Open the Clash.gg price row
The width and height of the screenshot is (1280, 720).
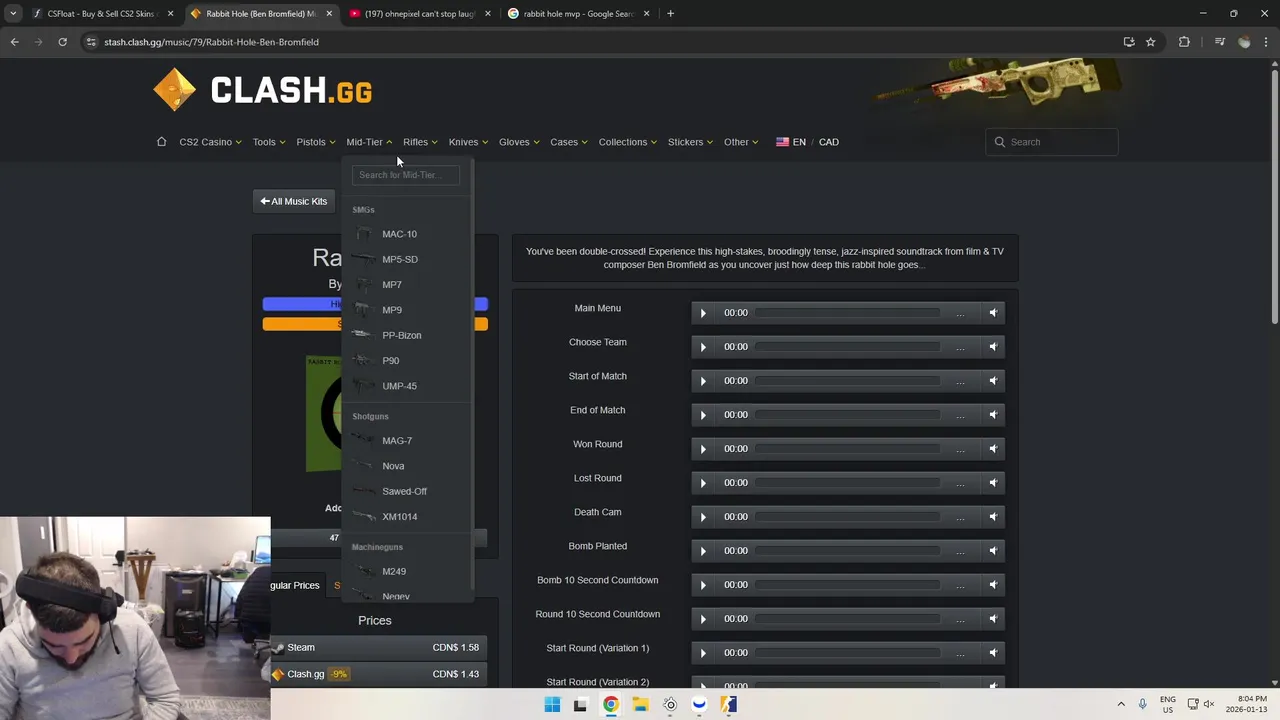pos(379,674)
